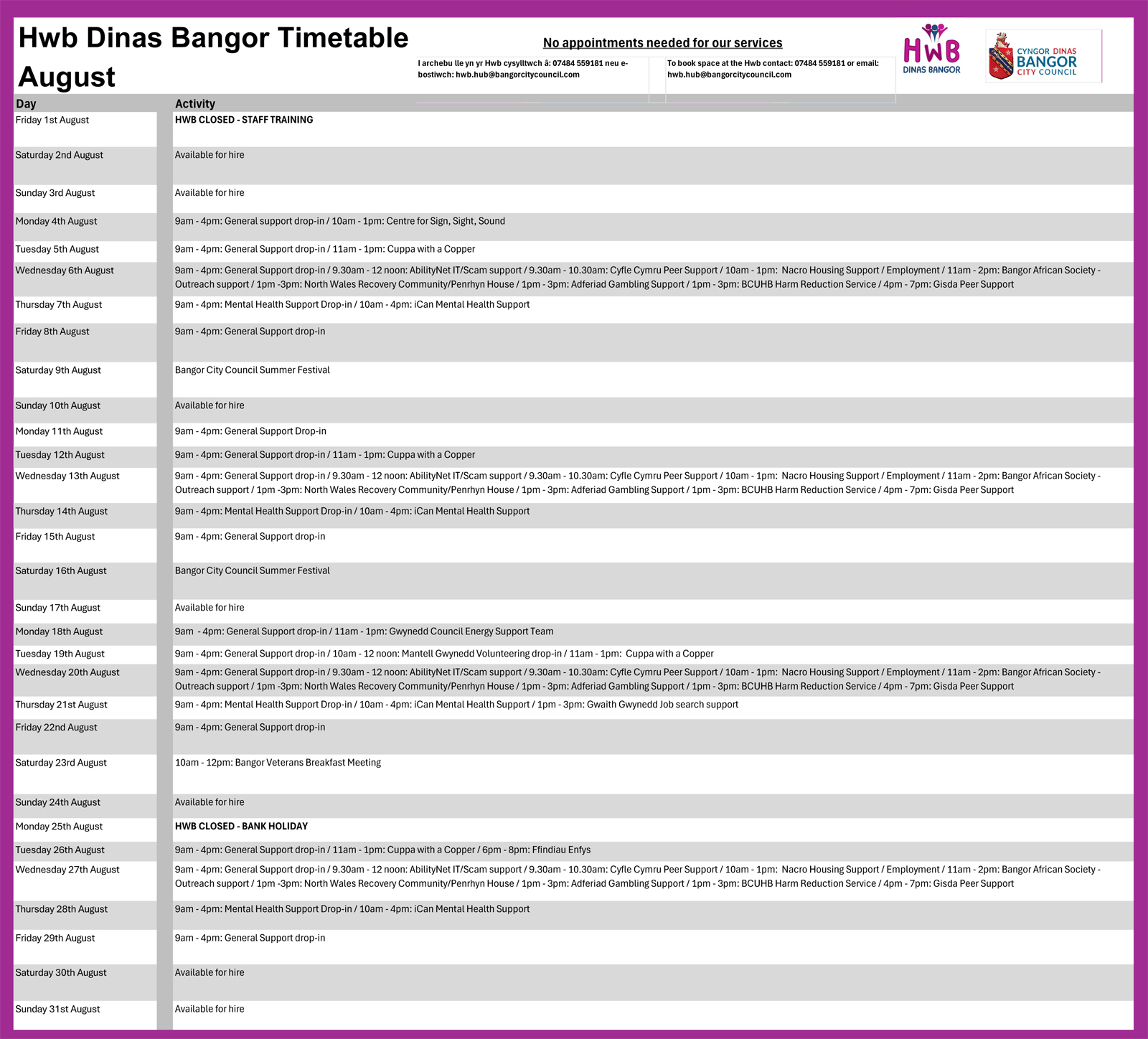Click the 'Hwb Dinas Bangor Timetable' title
The image size is (1148, 1039).
(x=213, y=38)
